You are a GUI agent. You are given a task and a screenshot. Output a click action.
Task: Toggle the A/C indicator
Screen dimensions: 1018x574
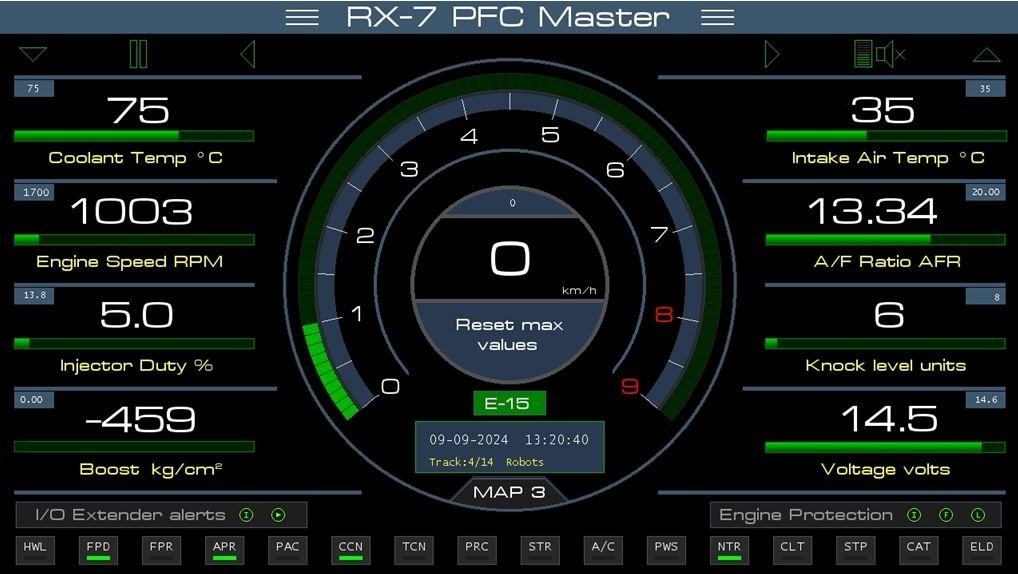point(603,549)
